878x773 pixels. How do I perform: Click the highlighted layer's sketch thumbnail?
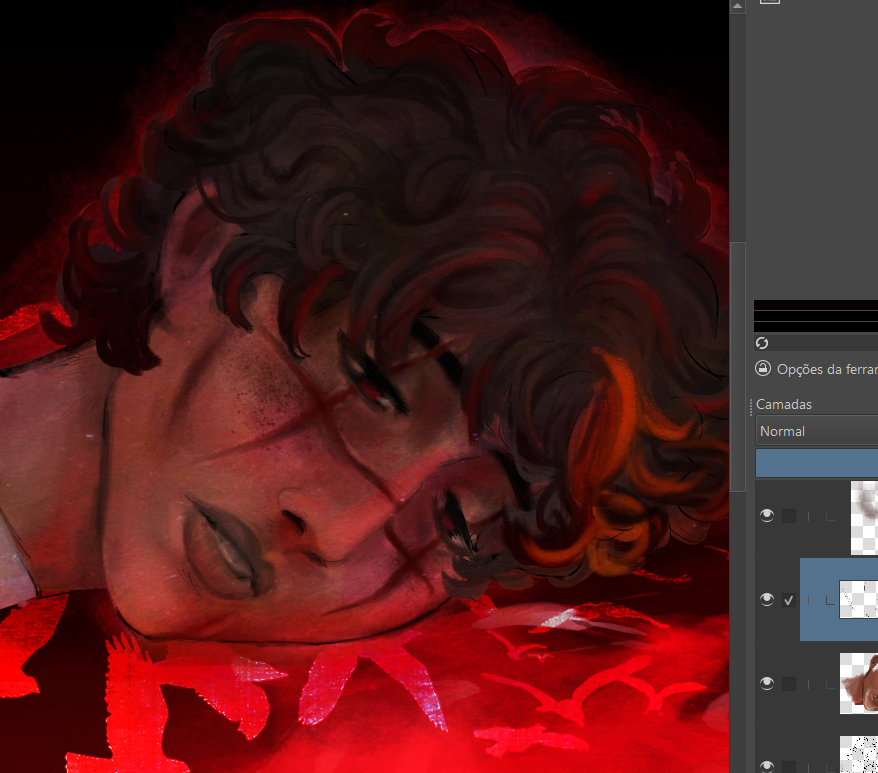858,600
